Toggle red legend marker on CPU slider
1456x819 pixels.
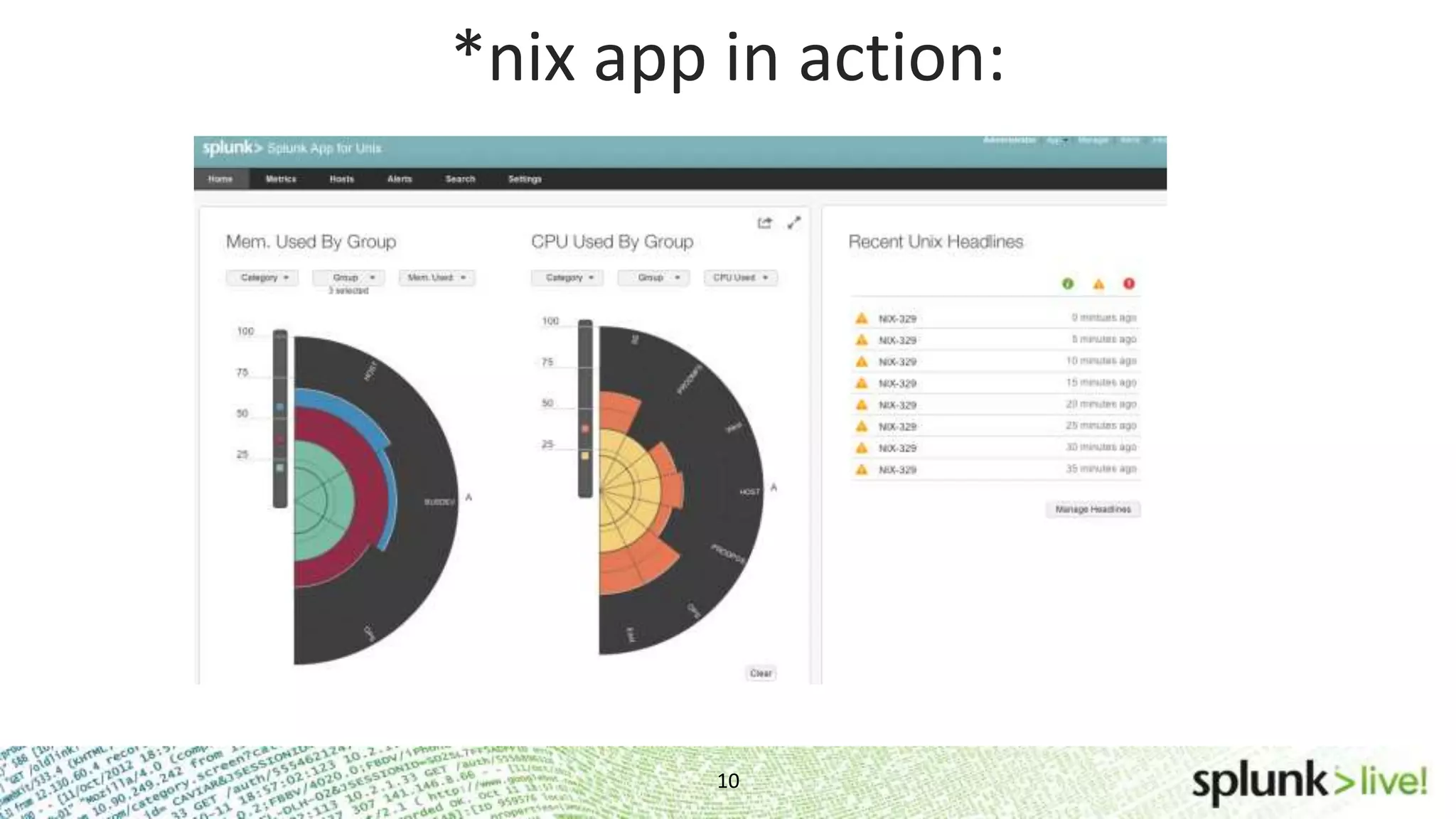(x=585, y=429)
